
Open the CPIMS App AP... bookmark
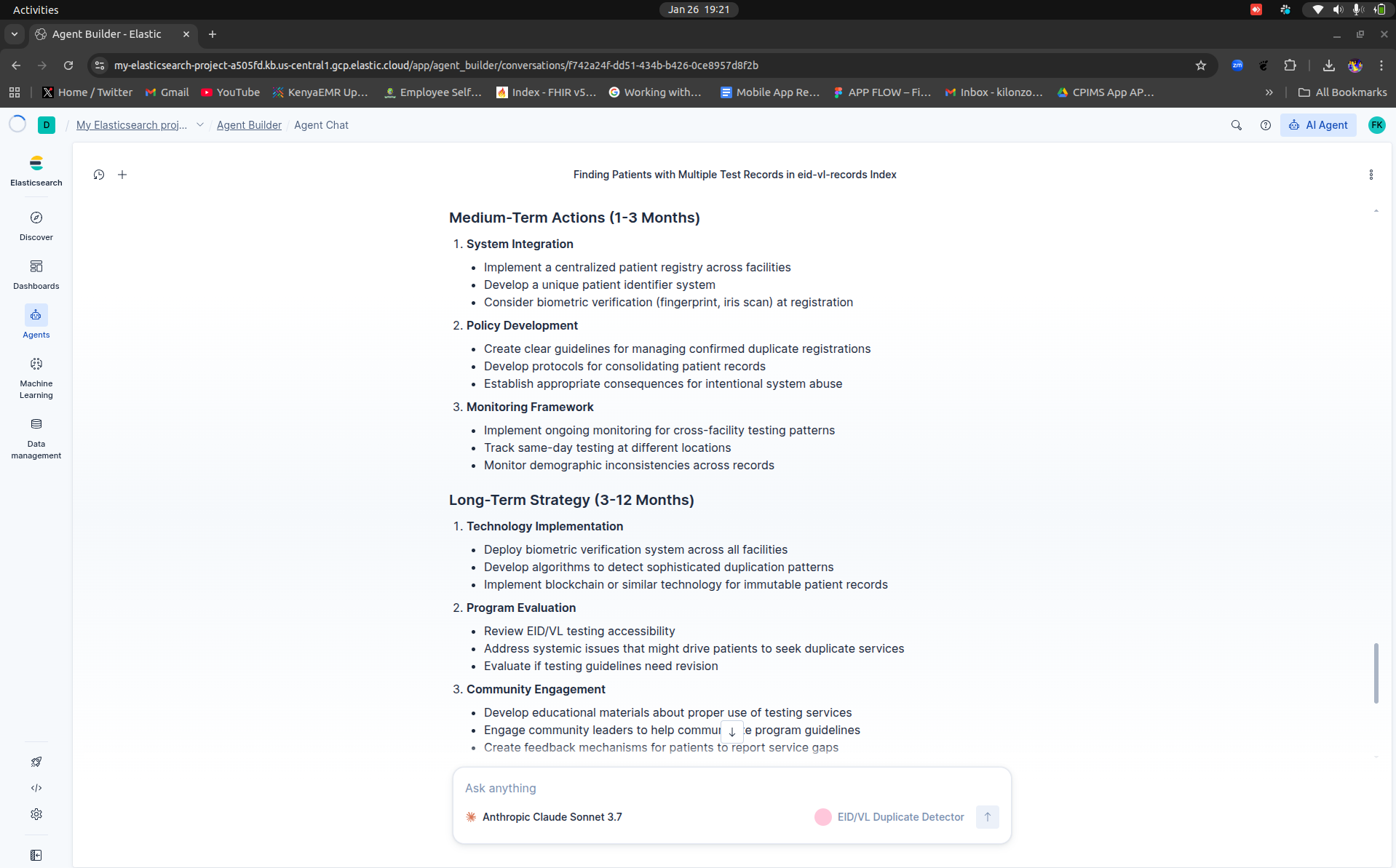[x=1106, y=92]
